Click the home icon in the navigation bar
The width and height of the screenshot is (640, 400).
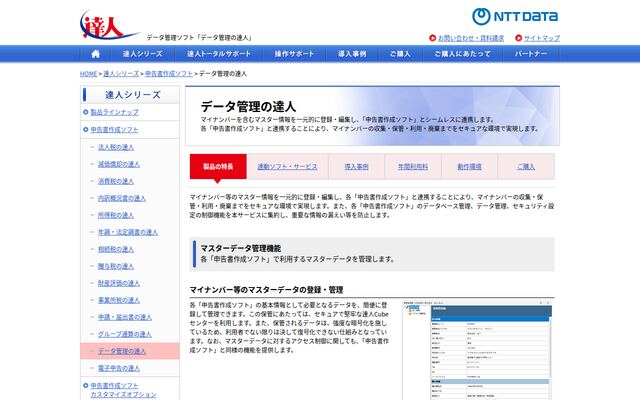tap(96, 54)
